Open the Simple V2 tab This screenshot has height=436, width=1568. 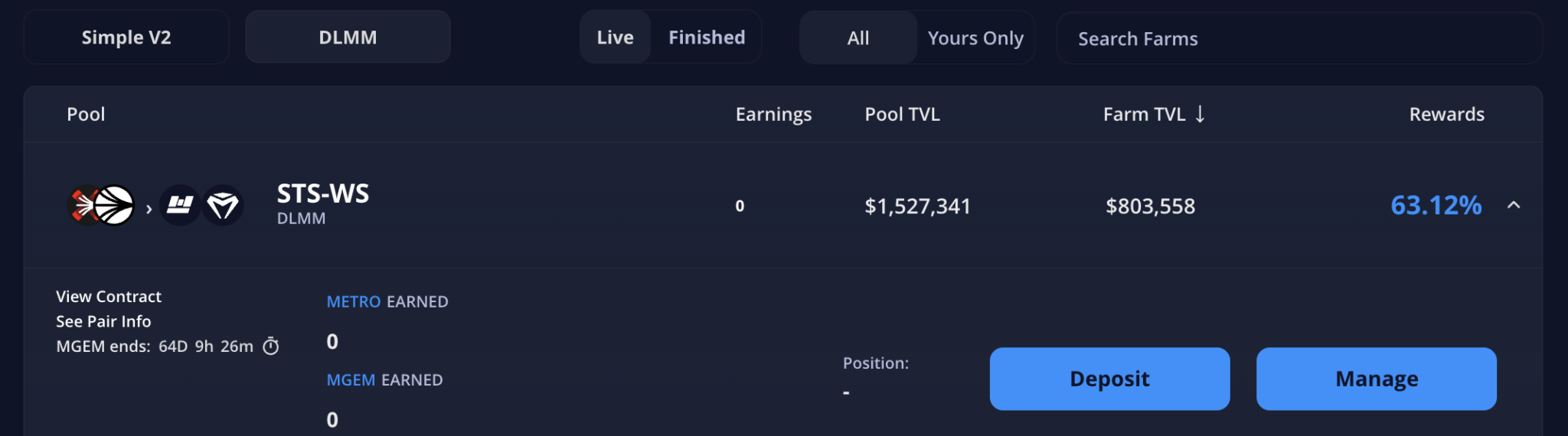pos(126,37)
